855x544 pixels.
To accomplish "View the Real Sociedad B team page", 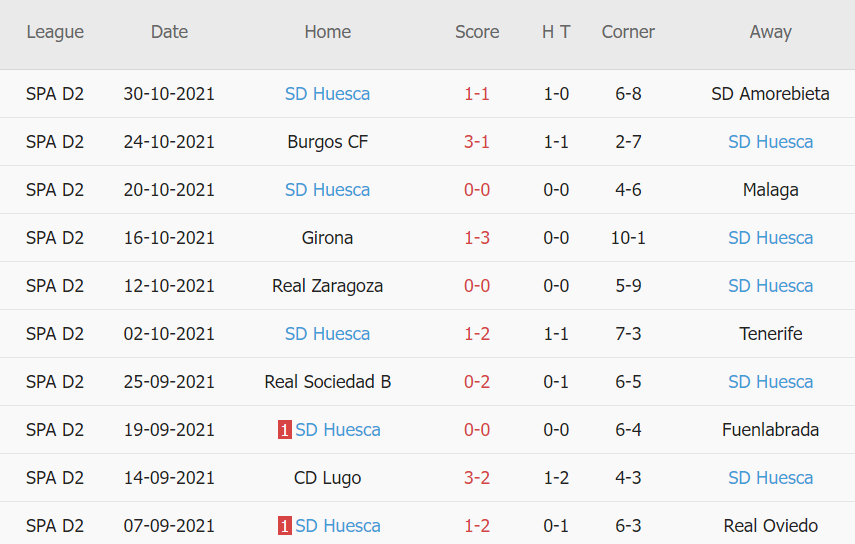I will (327, 382).
